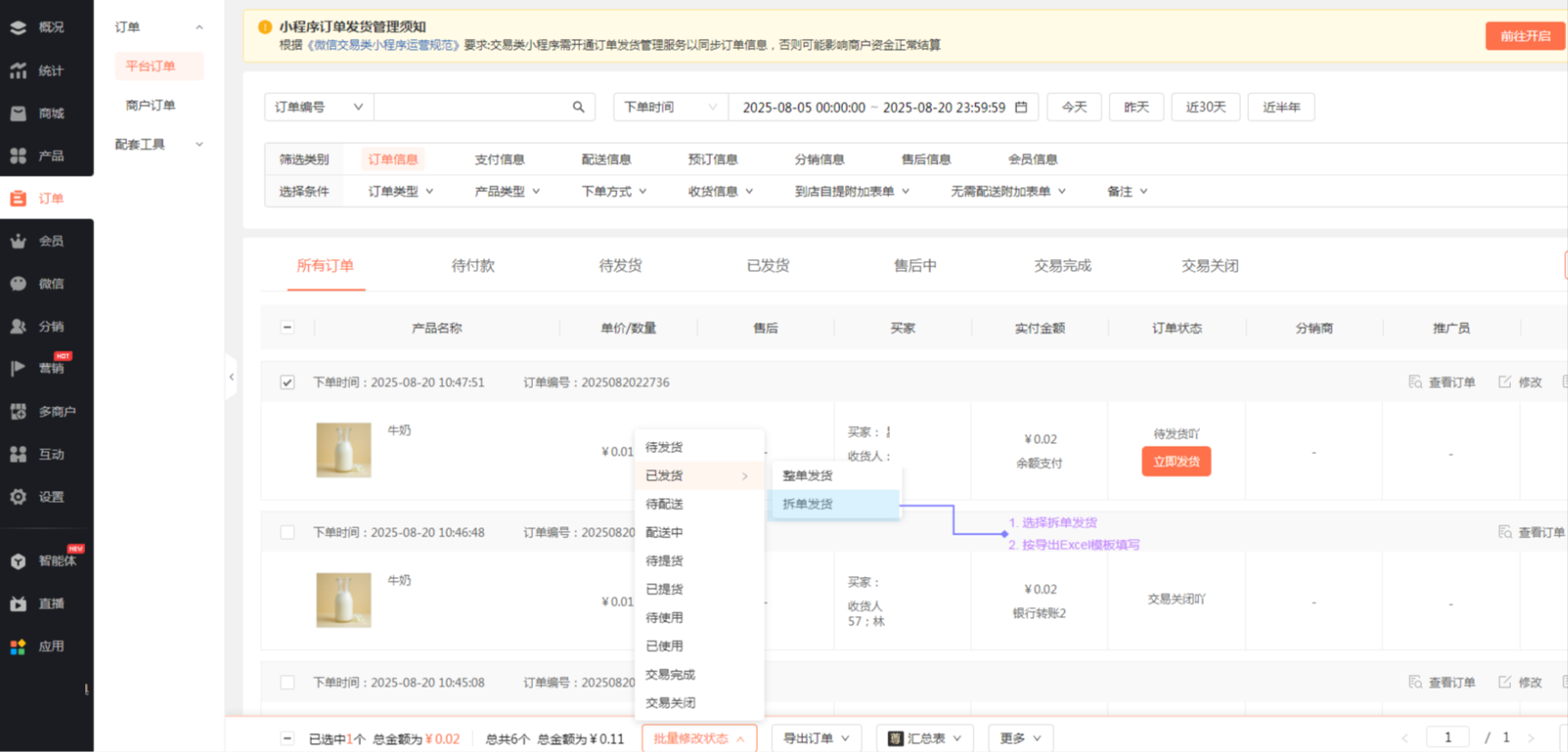Expand the 备注 filter dropdown
This screenshot has width=1568, height=752.
pos(1128,191)
